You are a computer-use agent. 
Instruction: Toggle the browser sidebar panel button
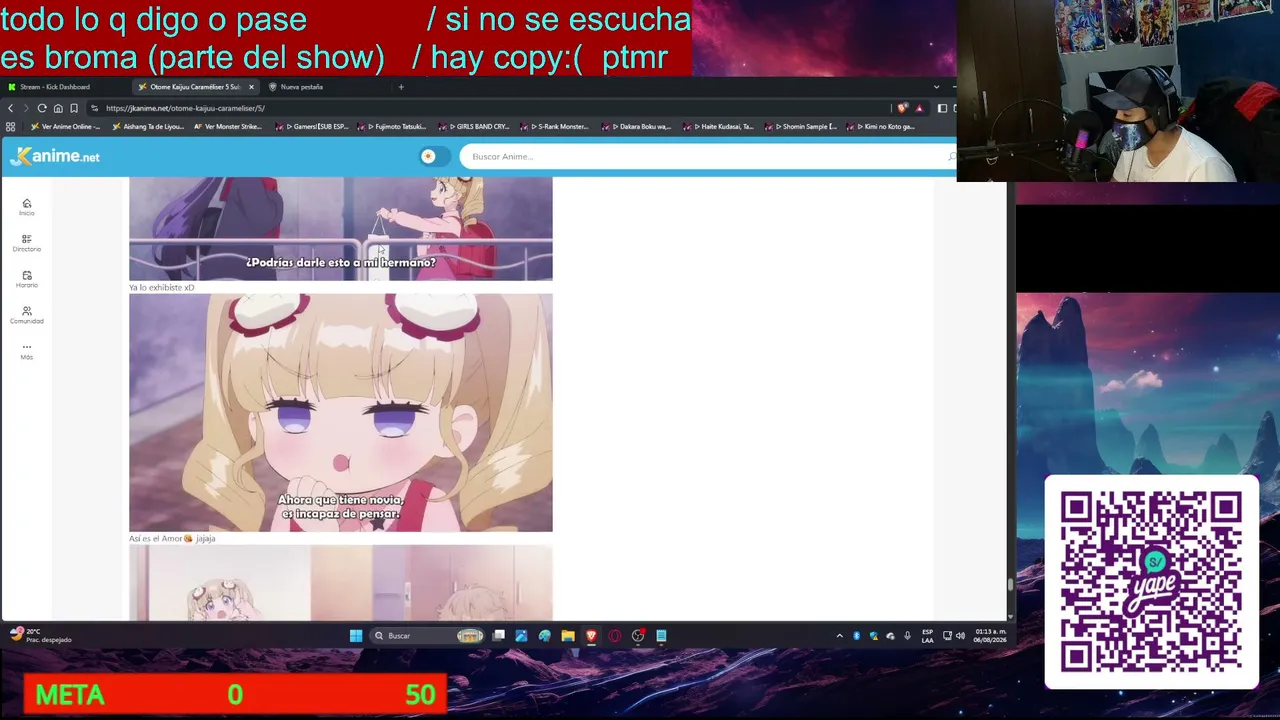942,108
